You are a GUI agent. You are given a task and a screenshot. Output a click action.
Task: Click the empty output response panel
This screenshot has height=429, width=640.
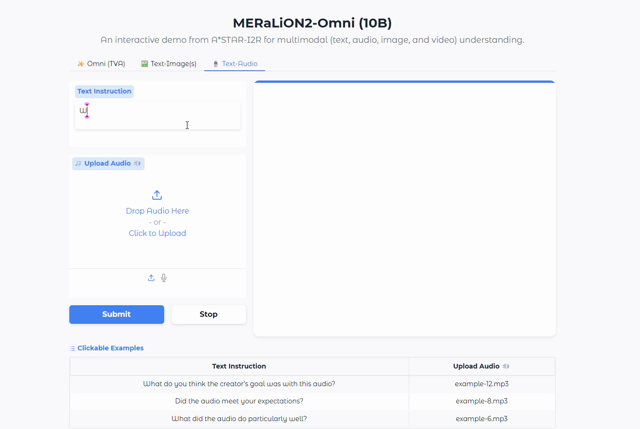[x=404, y=209]
